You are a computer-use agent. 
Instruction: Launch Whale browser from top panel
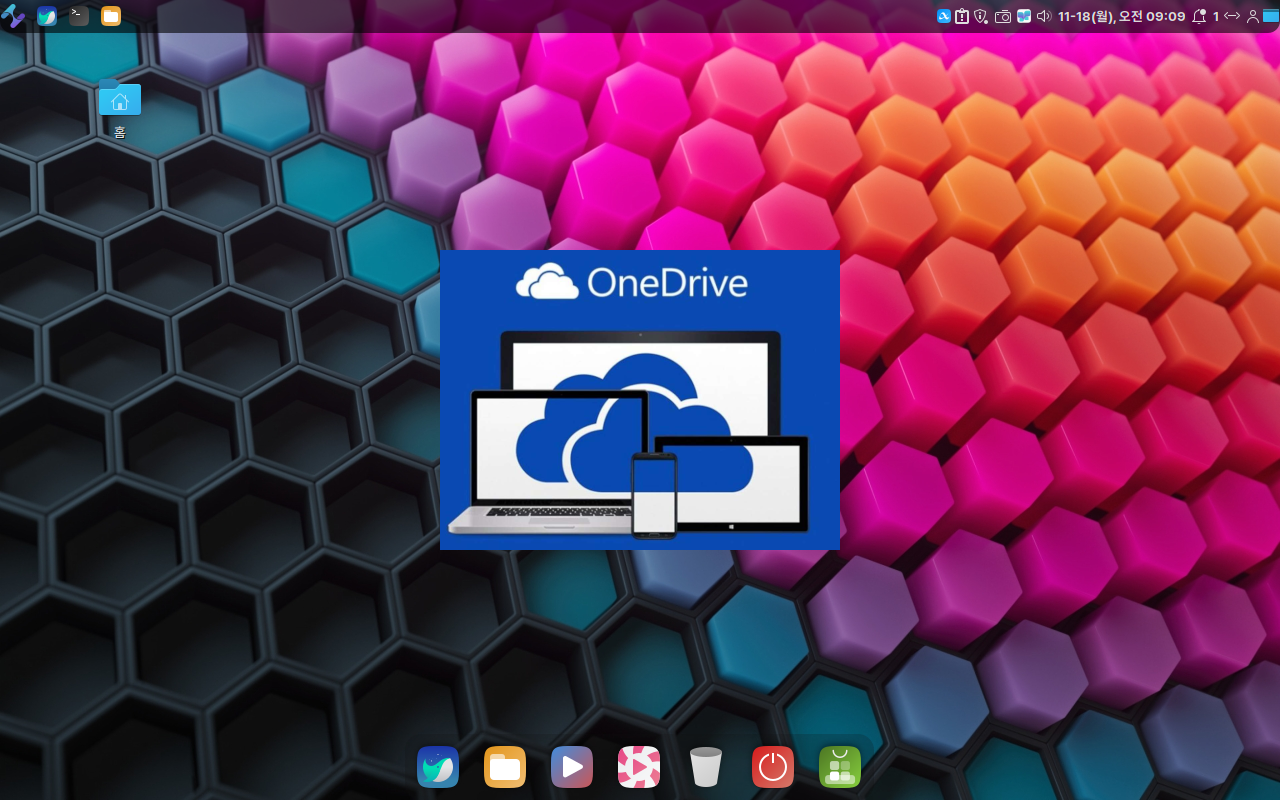tap(47, 16)
